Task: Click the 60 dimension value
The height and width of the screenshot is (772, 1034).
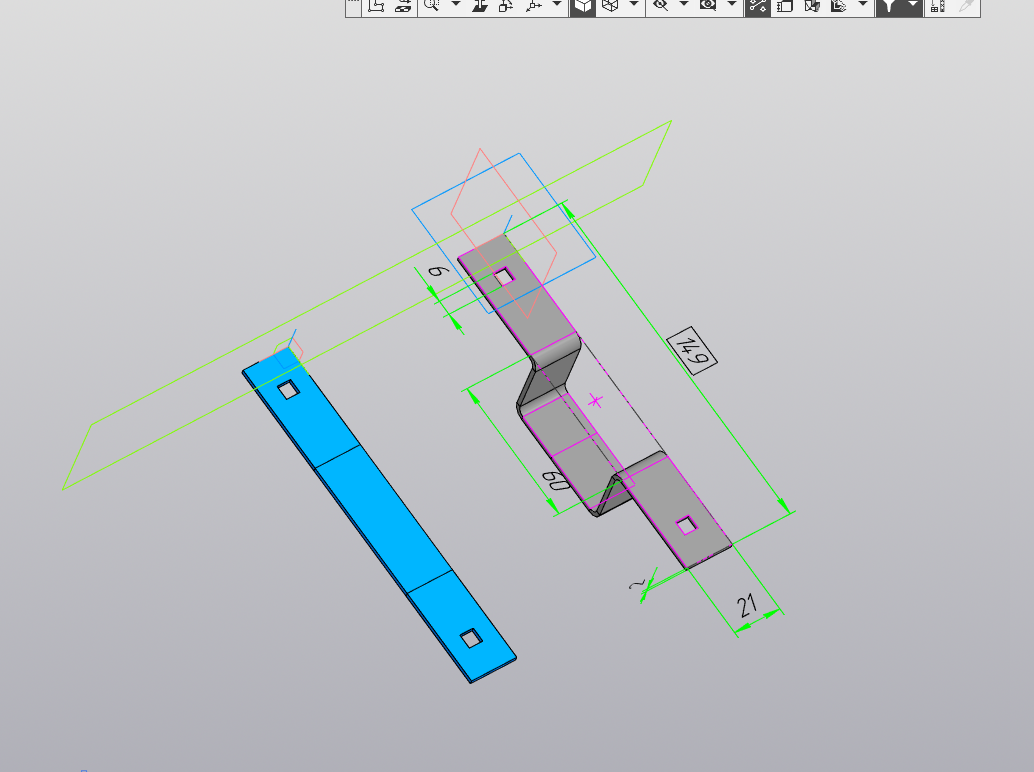Action: pos(557,482)
